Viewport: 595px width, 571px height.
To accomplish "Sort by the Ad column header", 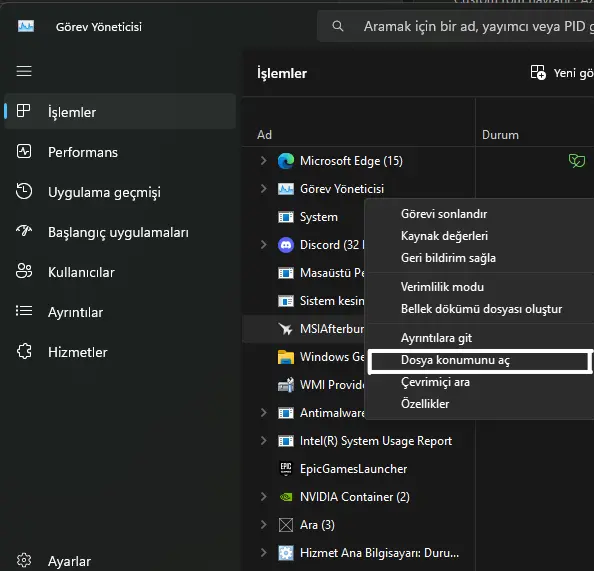I will 264,135.
